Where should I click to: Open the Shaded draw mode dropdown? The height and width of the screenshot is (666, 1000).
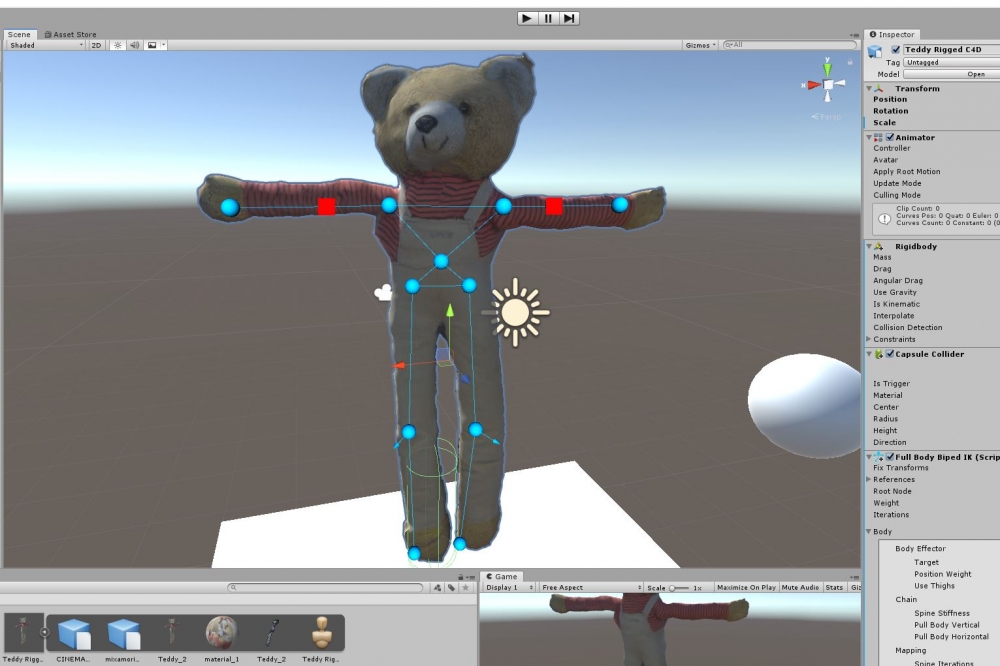(46, 45)
